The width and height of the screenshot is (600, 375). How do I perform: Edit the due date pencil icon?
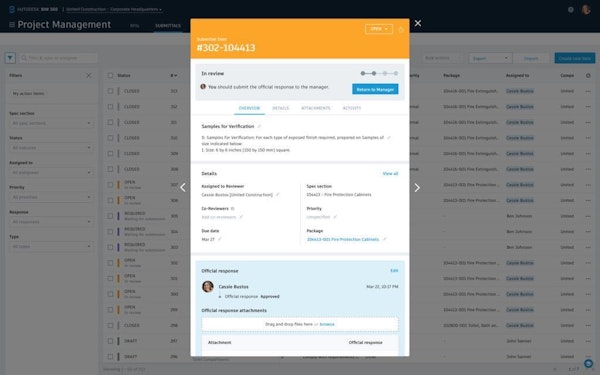(x=220, y=239)
